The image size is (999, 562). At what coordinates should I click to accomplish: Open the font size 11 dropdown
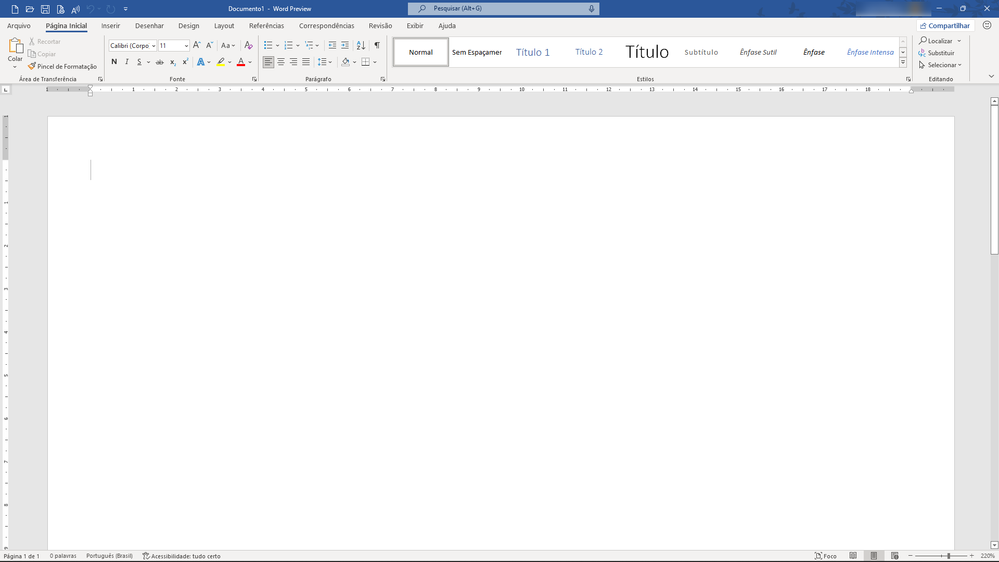pyautogui.click(x=186, y=46)
